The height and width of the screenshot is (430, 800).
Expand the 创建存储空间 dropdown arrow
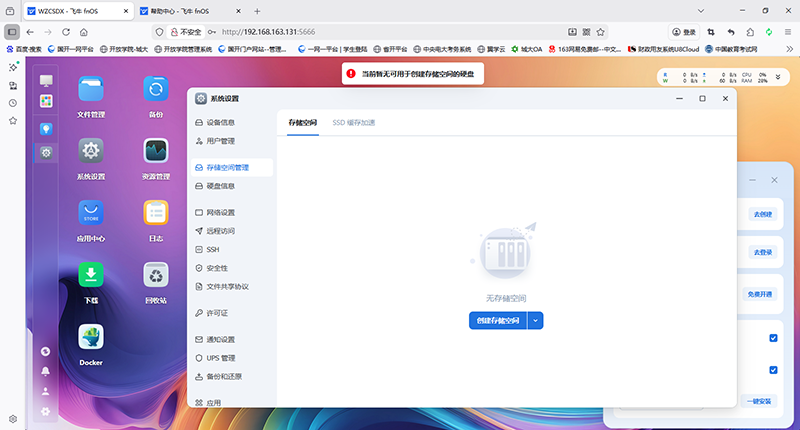(x=535, y=320)
